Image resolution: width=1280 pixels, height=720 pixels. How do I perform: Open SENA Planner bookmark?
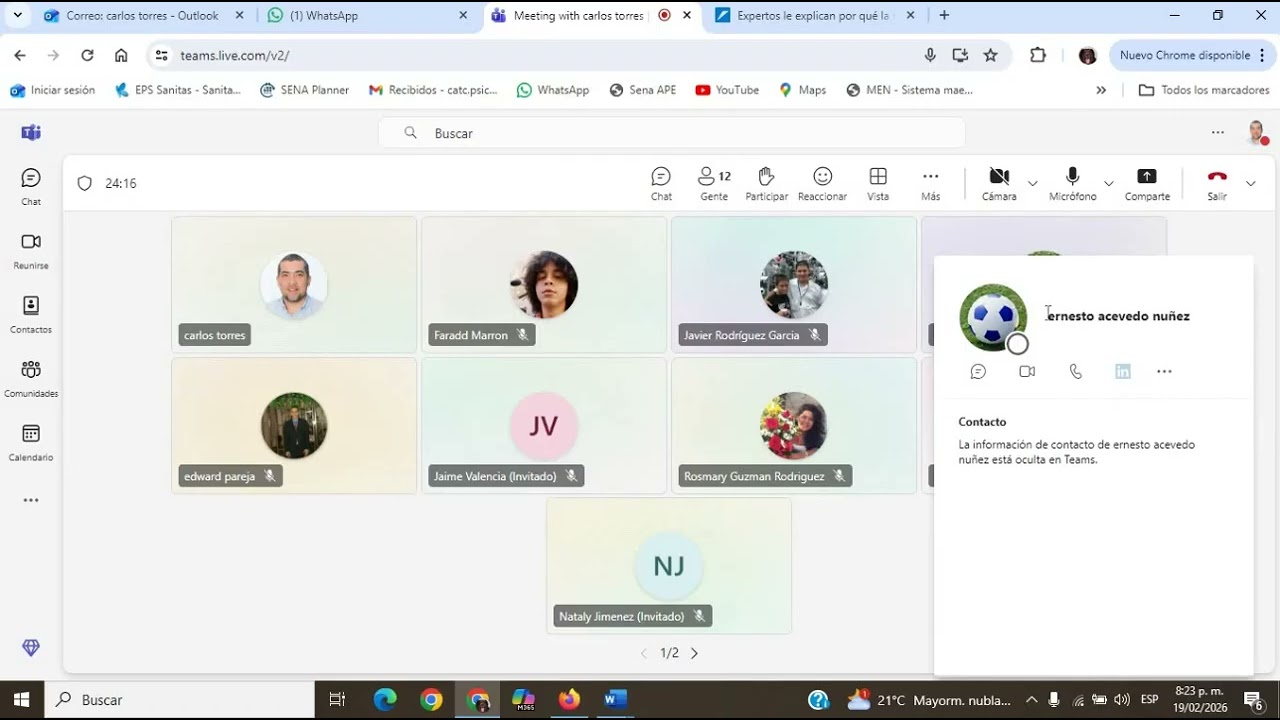click(x=304, y=90)
